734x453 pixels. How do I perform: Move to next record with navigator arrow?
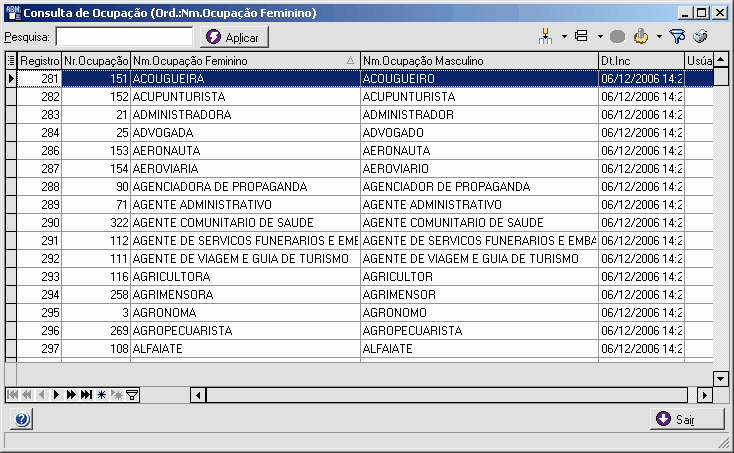56,395
